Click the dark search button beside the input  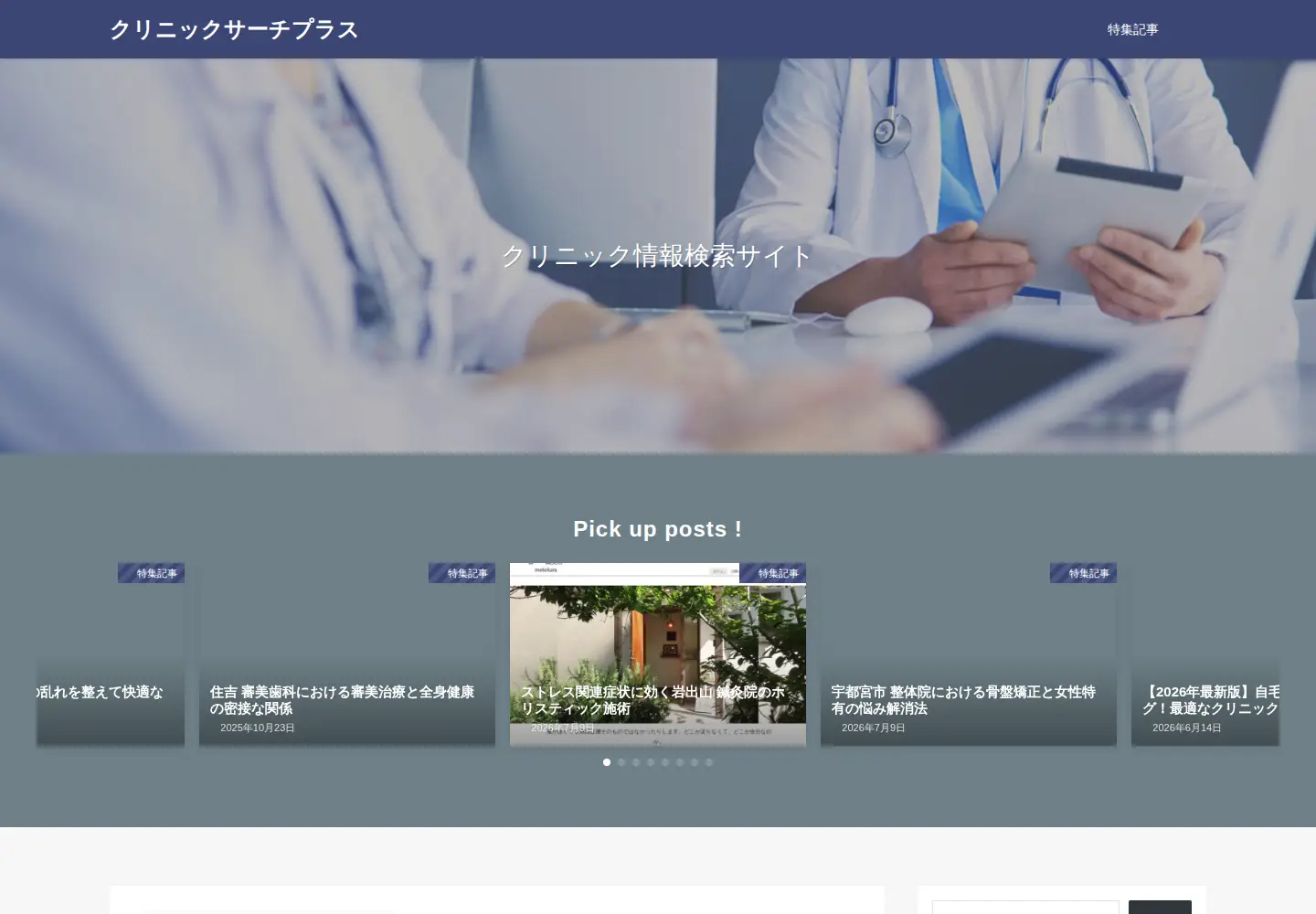(x=1160, y=908)
